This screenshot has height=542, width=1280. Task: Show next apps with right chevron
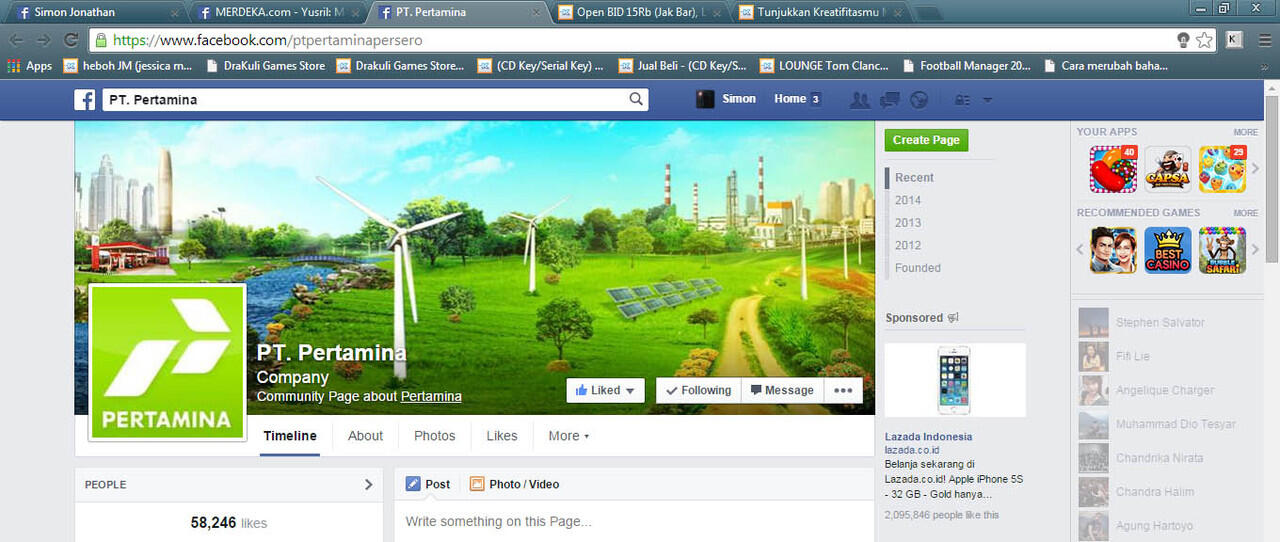coord(1256,169)
